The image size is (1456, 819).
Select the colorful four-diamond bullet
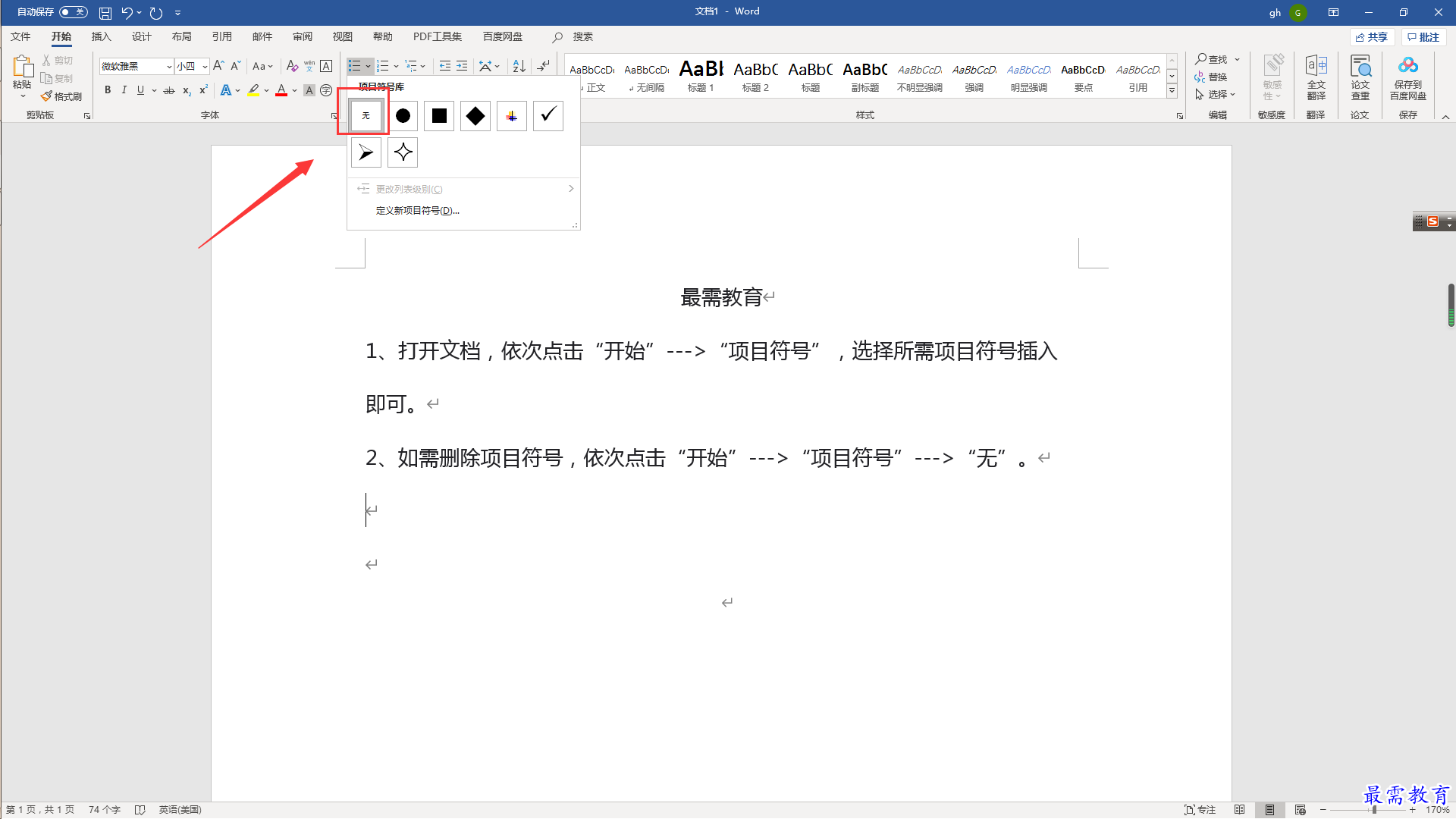(x=512, y=116)
